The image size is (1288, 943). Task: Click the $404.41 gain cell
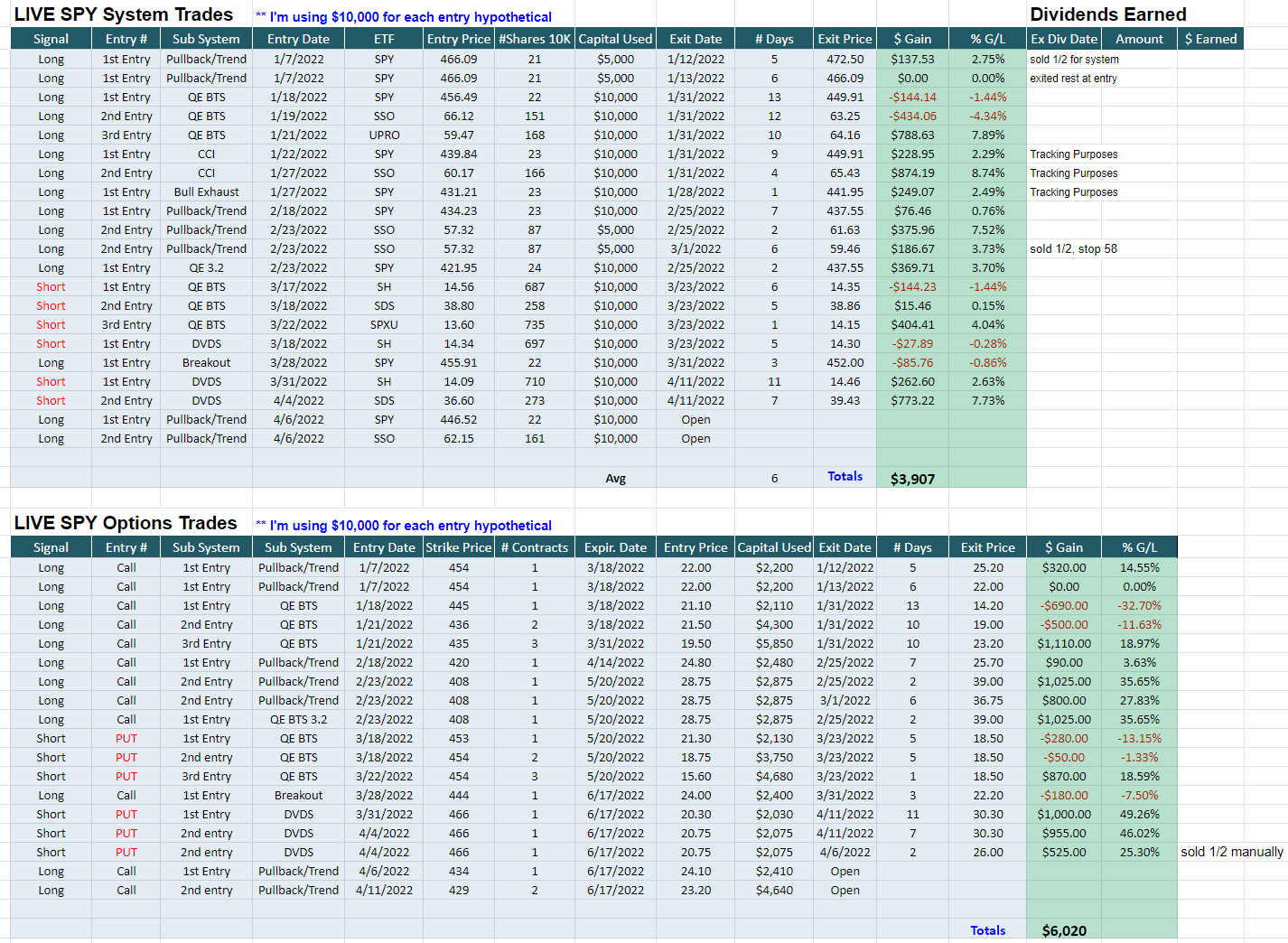(x=912, y=324)
